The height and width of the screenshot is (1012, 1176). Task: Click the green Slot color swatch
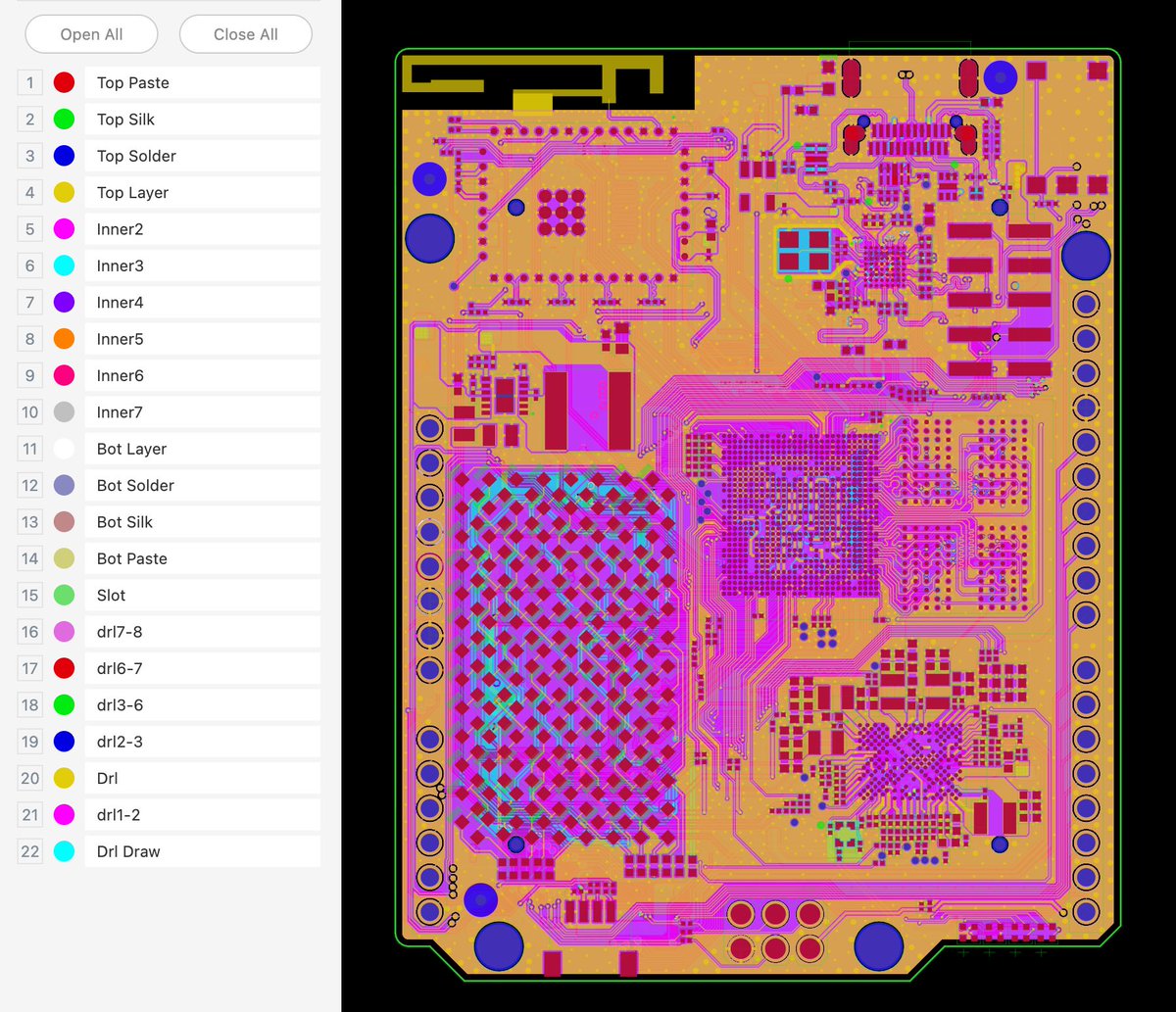64,595
